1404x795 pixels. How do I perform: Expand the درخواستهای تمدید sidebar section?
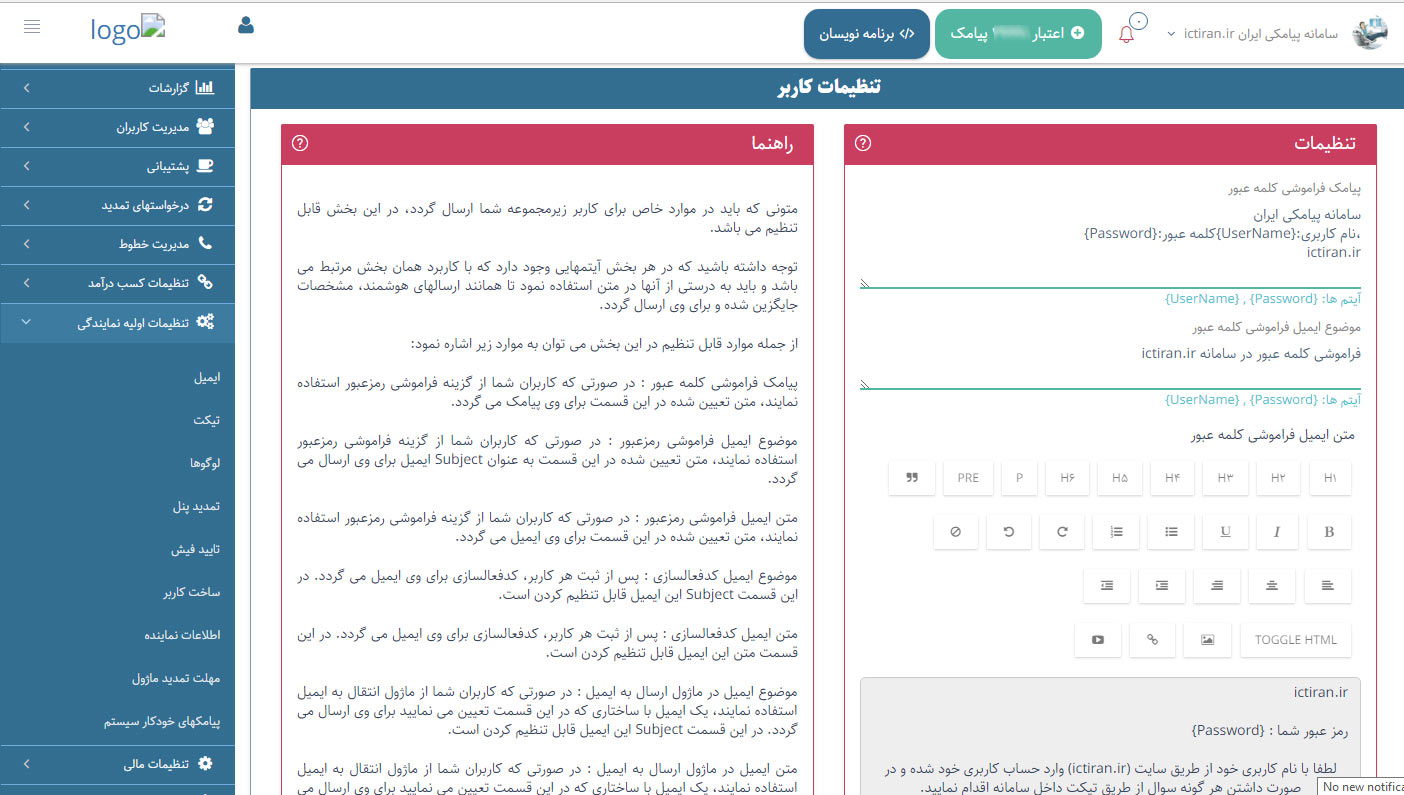pos(117,205)
